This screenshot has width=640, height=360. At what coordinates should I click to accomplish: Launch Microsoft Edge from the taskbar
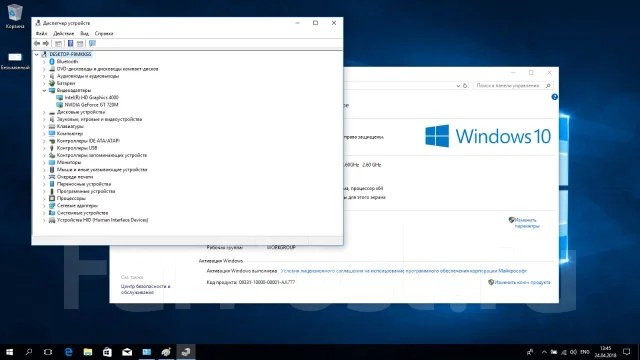pos(68,352)
